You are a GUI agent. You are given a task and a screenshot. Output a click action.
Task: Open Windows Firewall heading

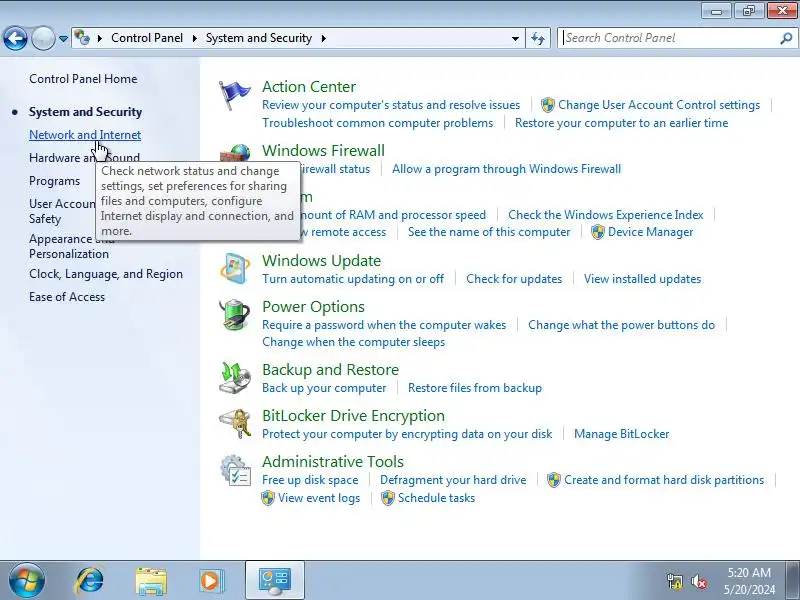pos(323,151)
